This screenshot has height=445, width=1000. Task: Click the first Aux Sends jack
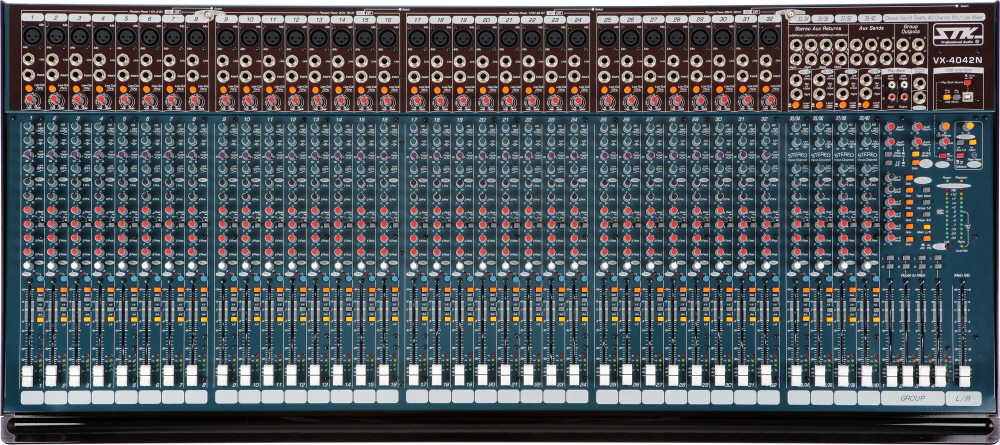pyautogui.click(x=857, y=44)
